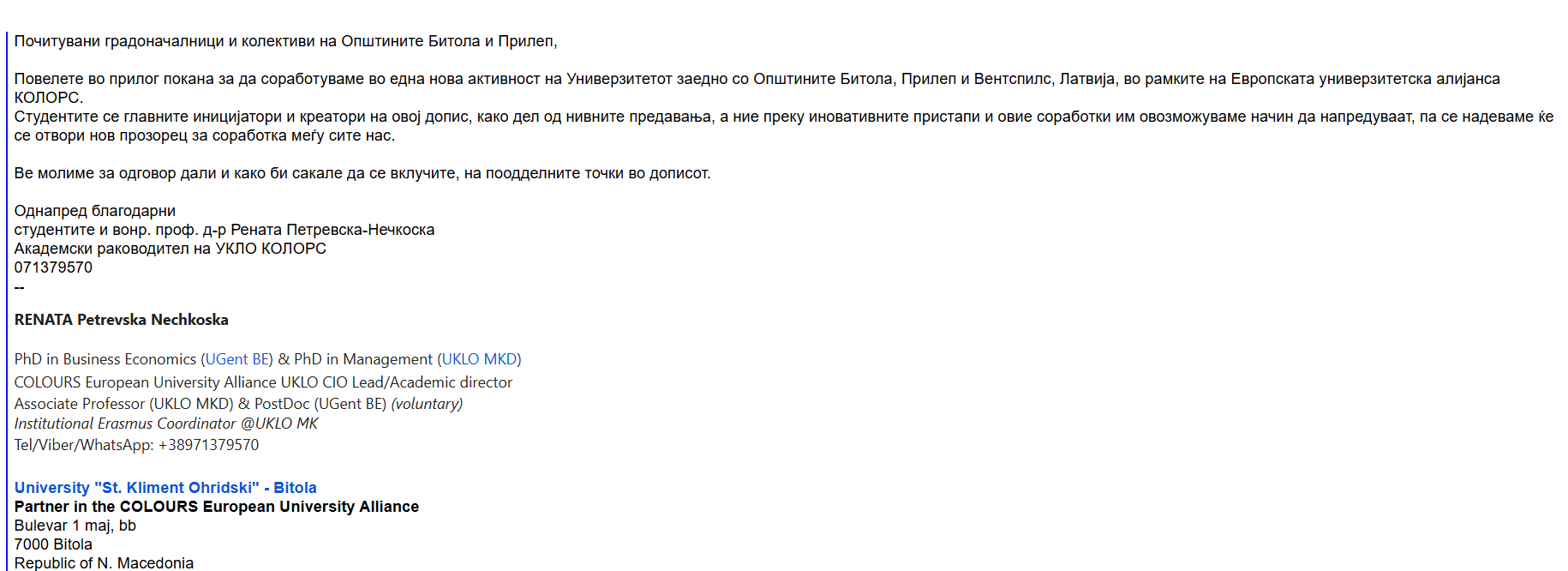Open the UGent BE link
Image resolution: width=1568 pixels, height=571 pixels.
click(x=238, y=359)
